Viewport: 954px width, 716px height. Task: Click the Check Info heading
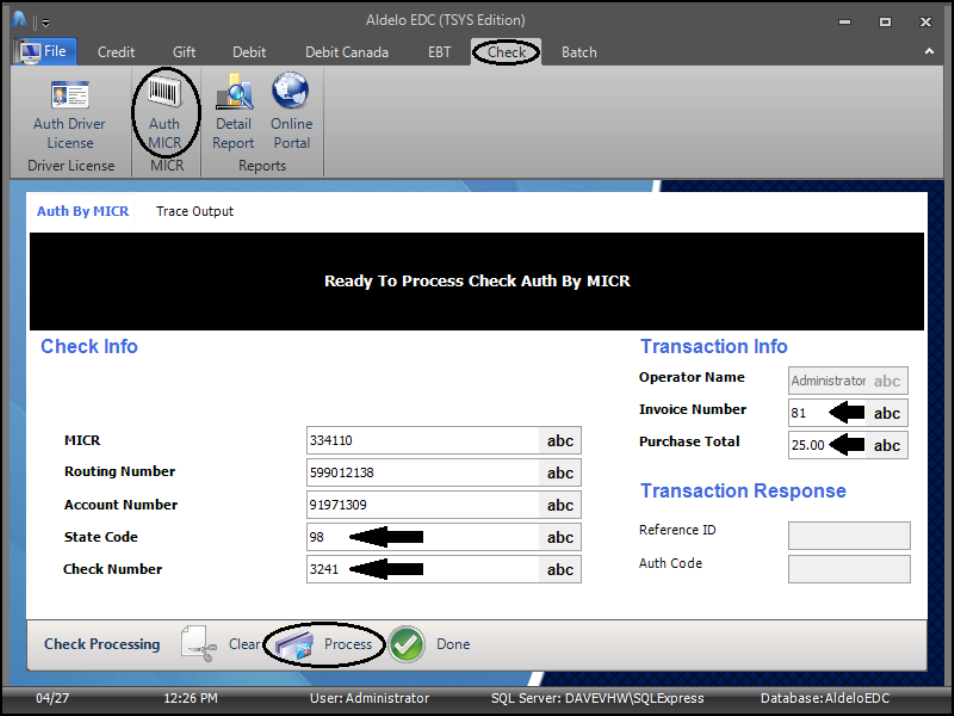[89, 346]
